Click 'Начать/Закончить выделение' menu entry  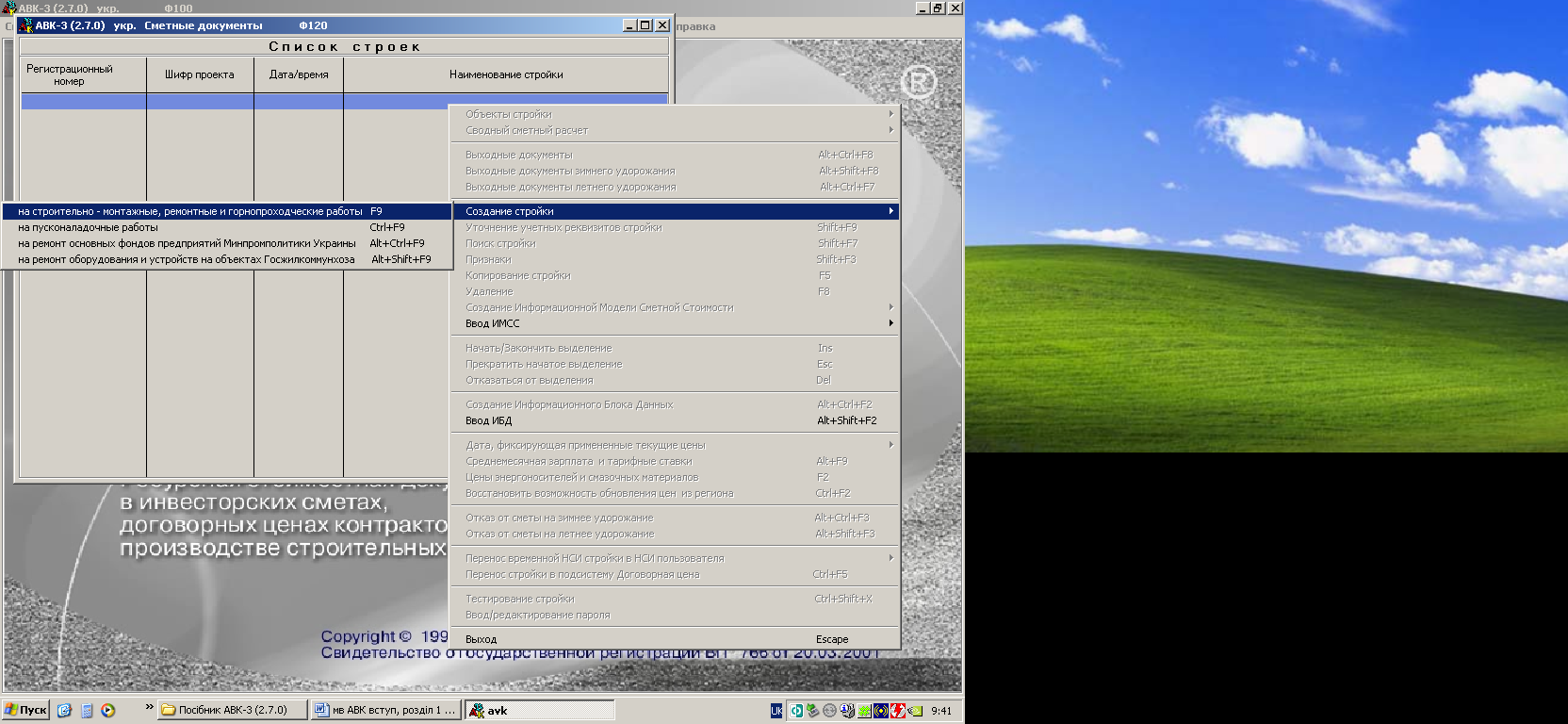coord(675,348)
